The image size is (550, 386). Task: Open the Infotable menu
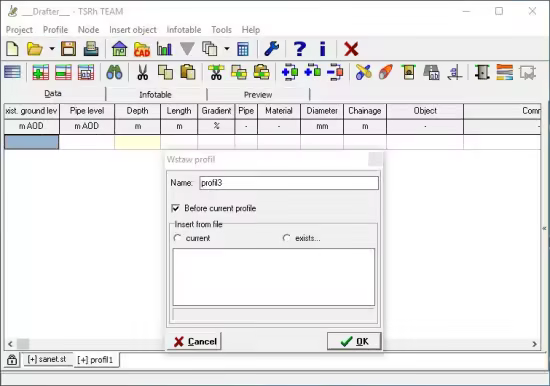click(x=184, y=30)
